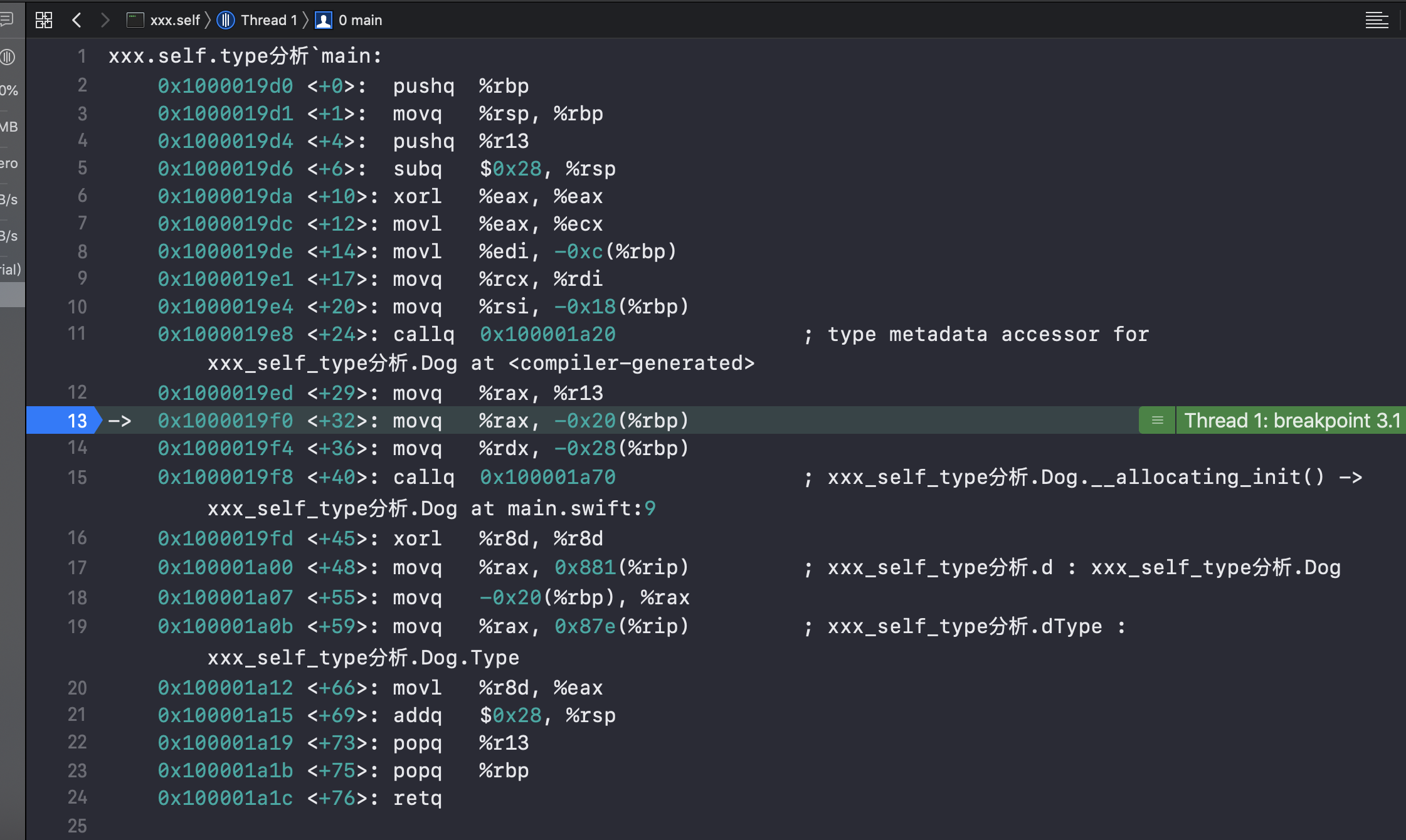Click green breakpoint annotation icon
The height and width of the screenshot is (840, 1406).
click(1158, 421)
